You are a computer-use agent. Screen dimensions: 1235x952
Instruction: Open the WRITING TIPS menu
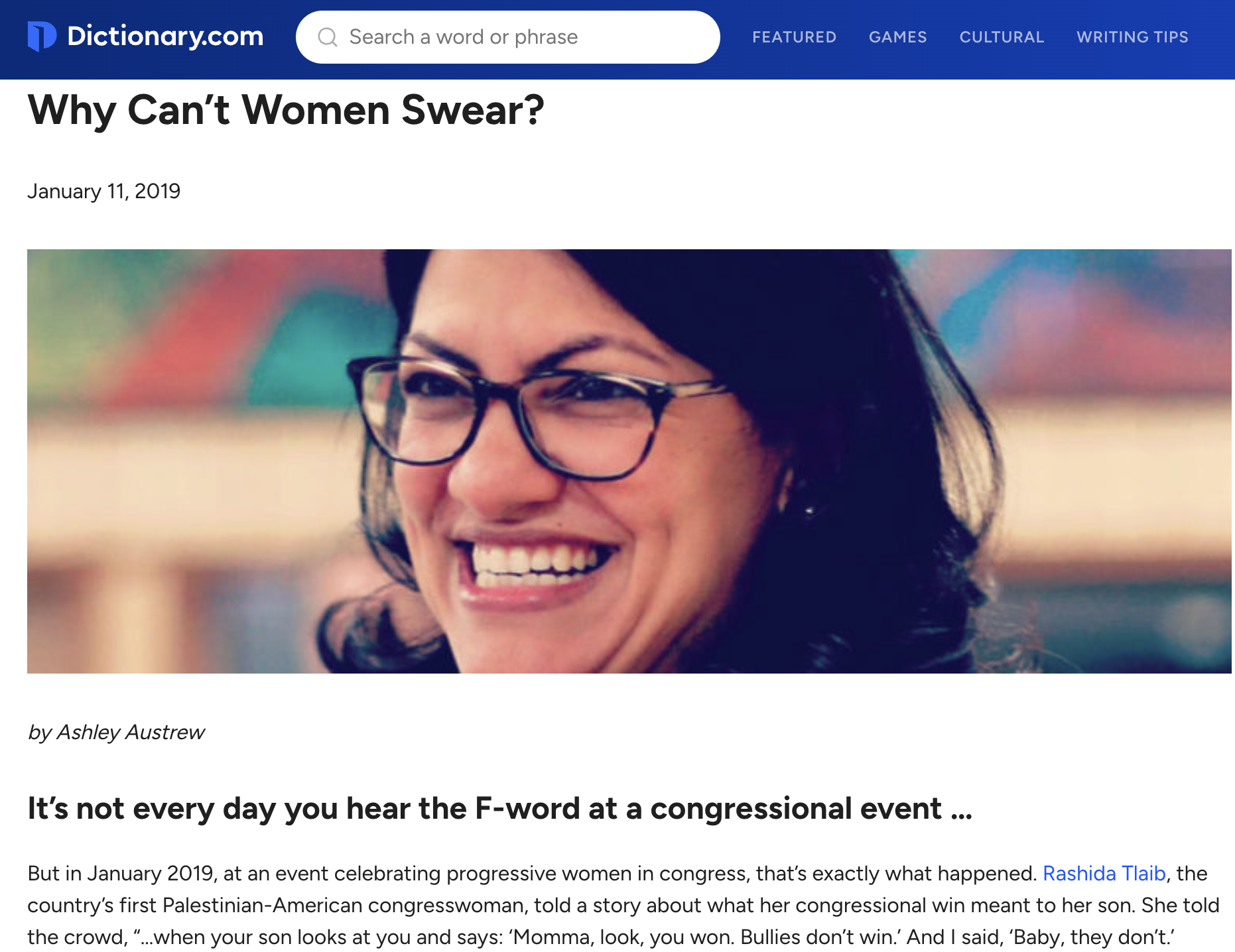(x=1132, y=37)
